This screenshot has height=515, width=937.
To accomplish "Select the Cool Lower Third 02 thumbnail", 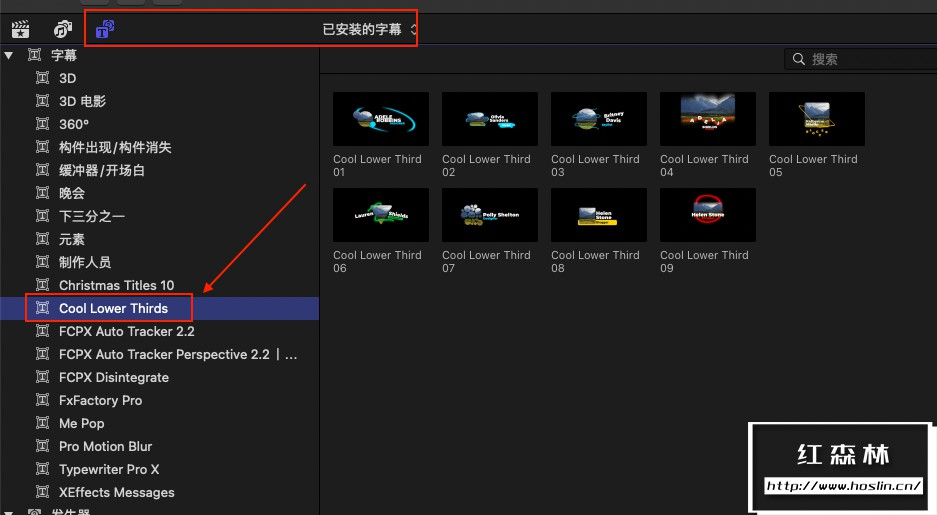I will point(490,119).
